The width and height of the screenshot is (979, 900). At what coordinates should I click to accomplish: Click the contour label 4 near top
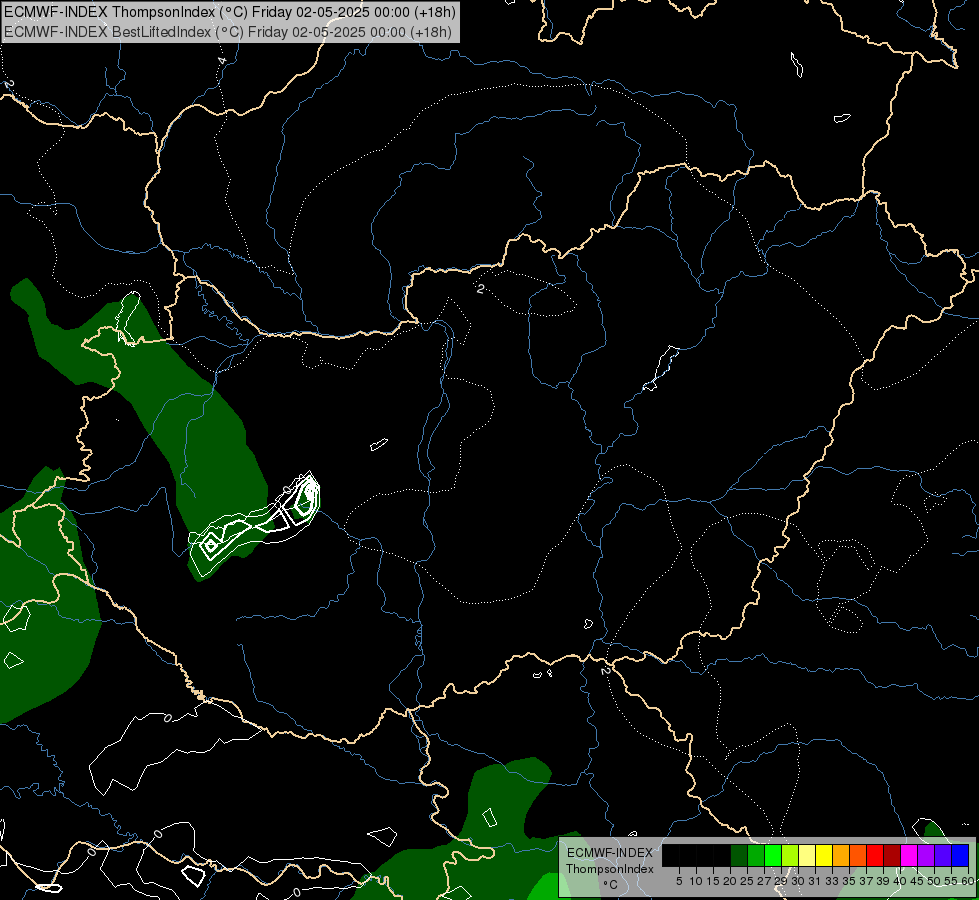click(x=222, y=61)
